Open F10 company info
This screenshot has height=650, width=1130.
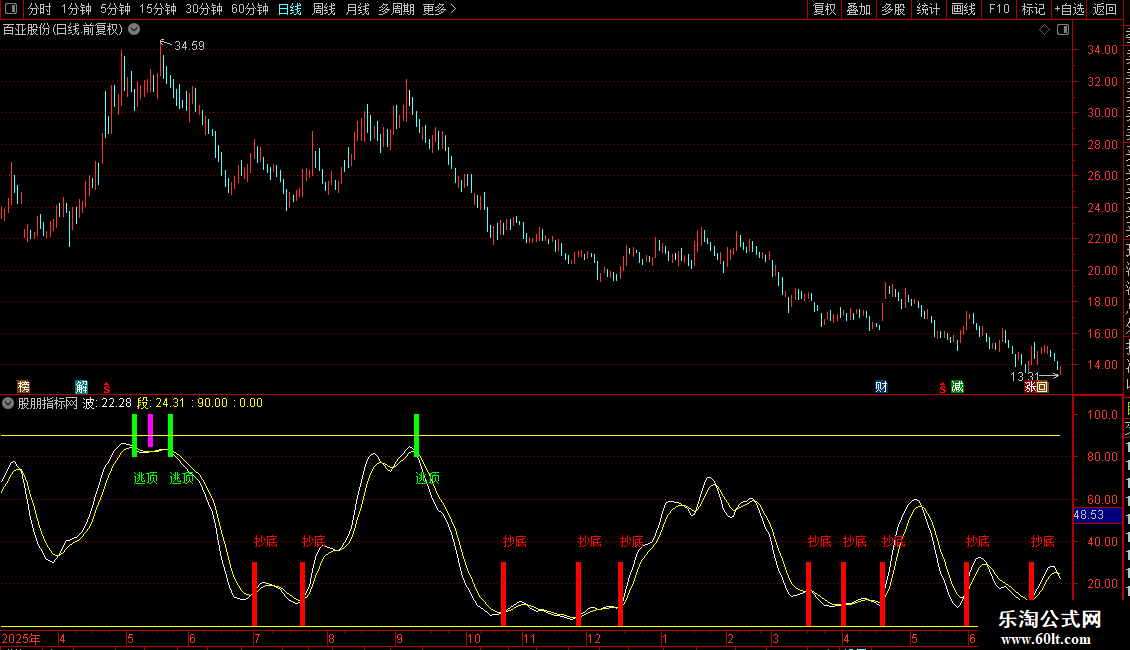tap(999, 9)
